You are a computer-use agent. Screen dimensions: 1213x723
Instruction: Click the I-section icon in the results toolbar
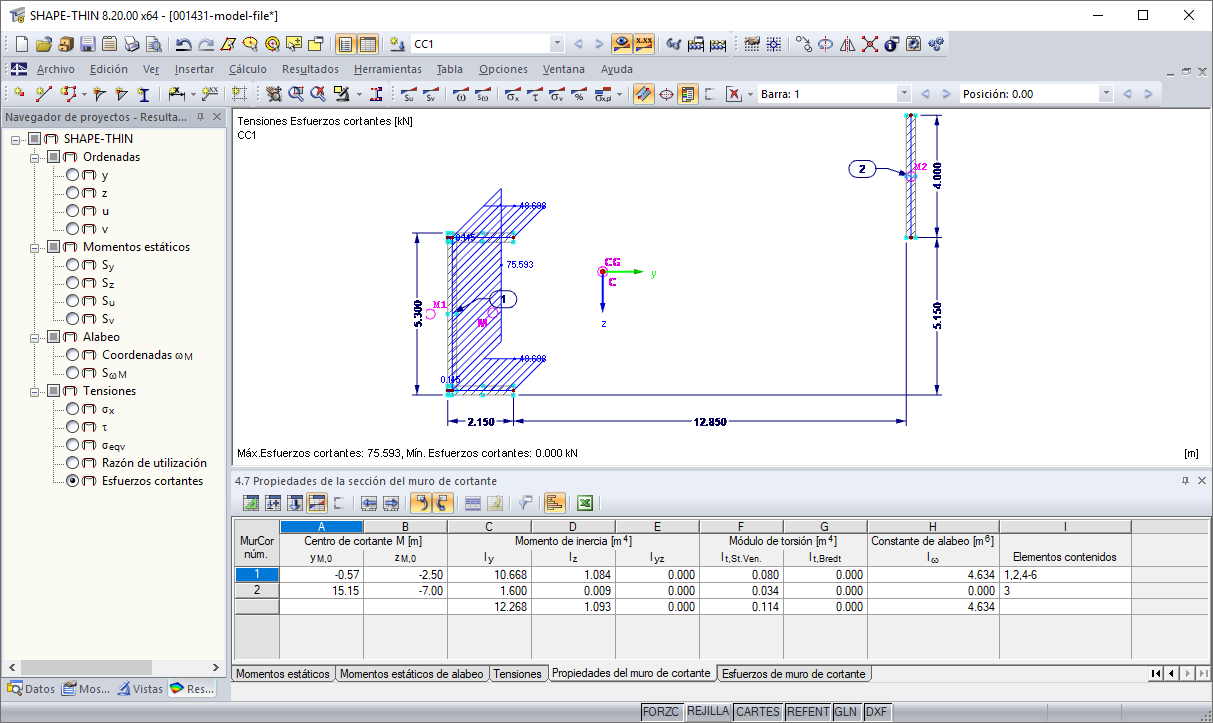tap(376, 94)
